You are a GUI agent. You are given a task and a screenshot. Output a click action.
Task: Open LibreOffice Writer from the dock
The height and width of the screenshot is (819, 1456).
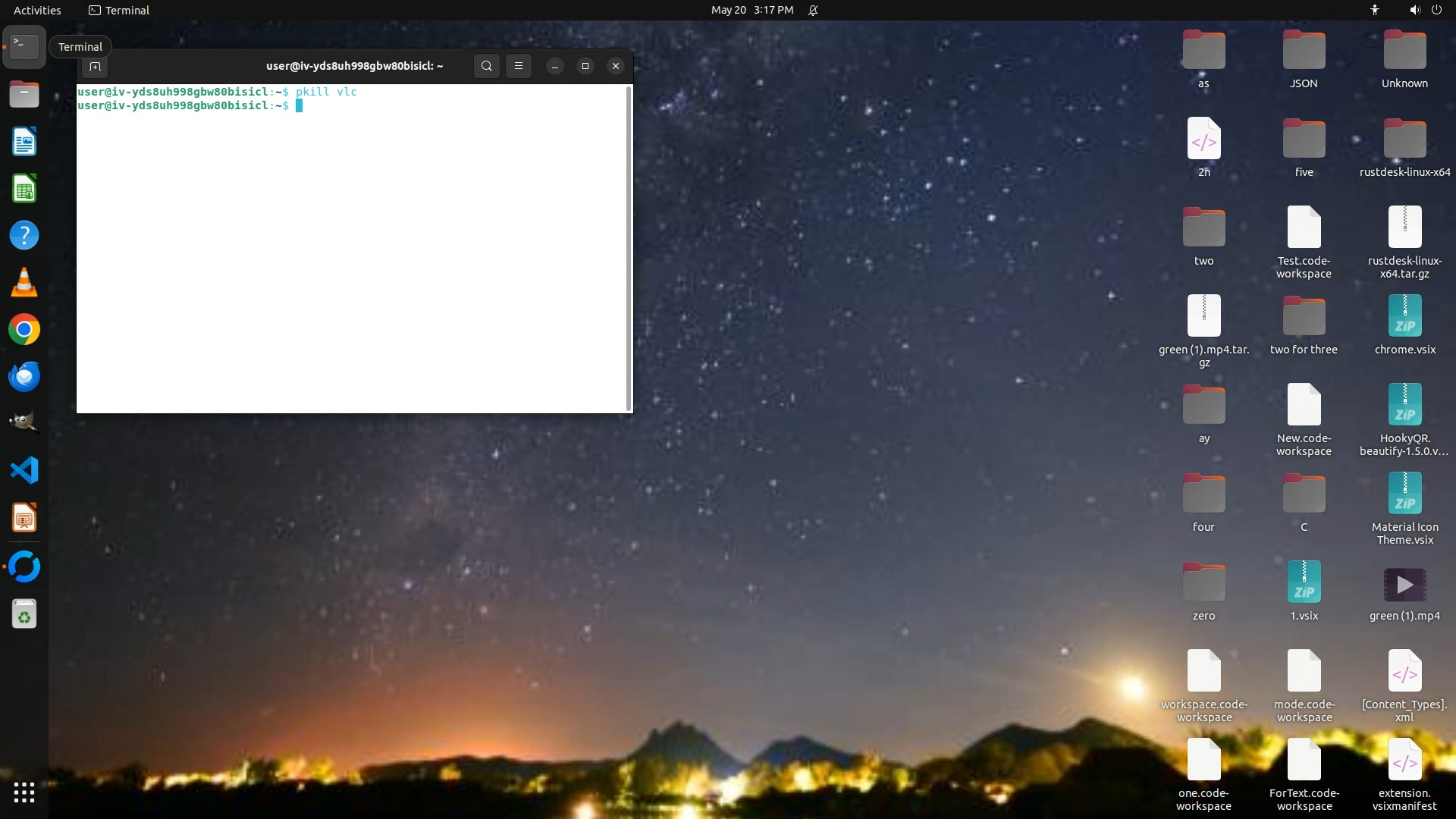point(24,142)
